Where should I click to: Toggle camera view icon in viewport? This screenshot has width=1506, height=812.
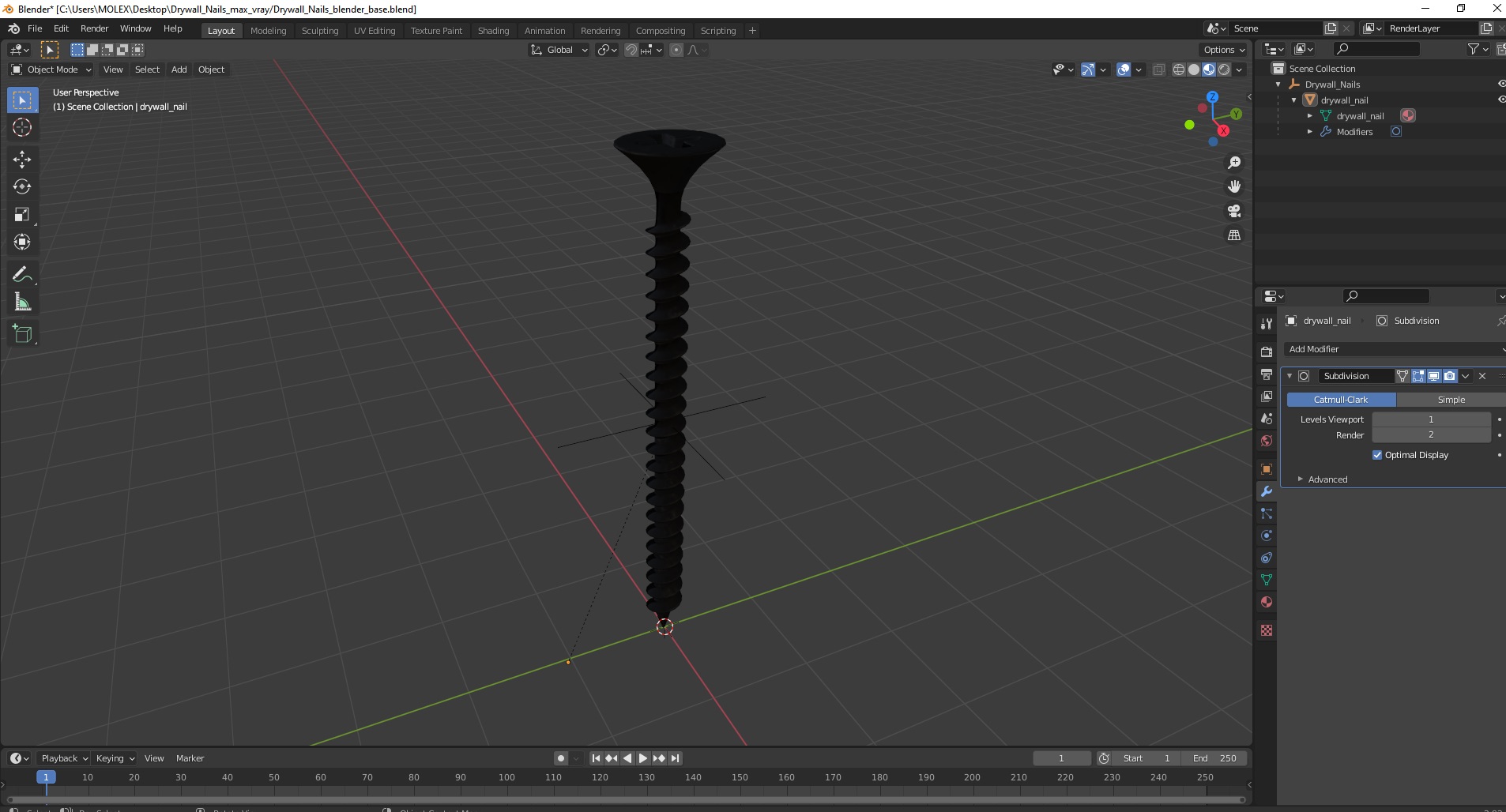(x=1233, y=211)
